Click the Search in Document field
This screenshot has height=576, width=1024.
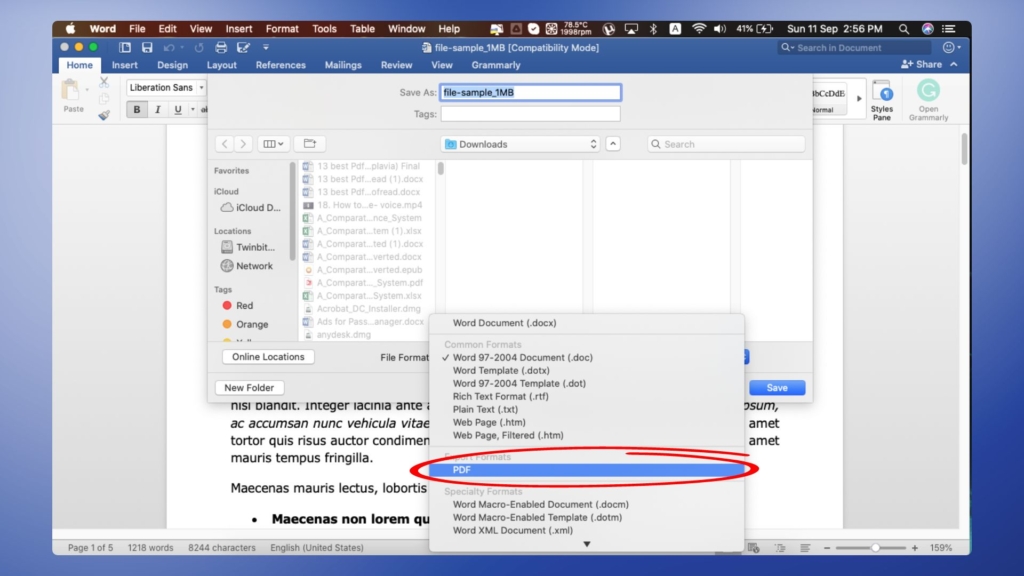[855, 48]
